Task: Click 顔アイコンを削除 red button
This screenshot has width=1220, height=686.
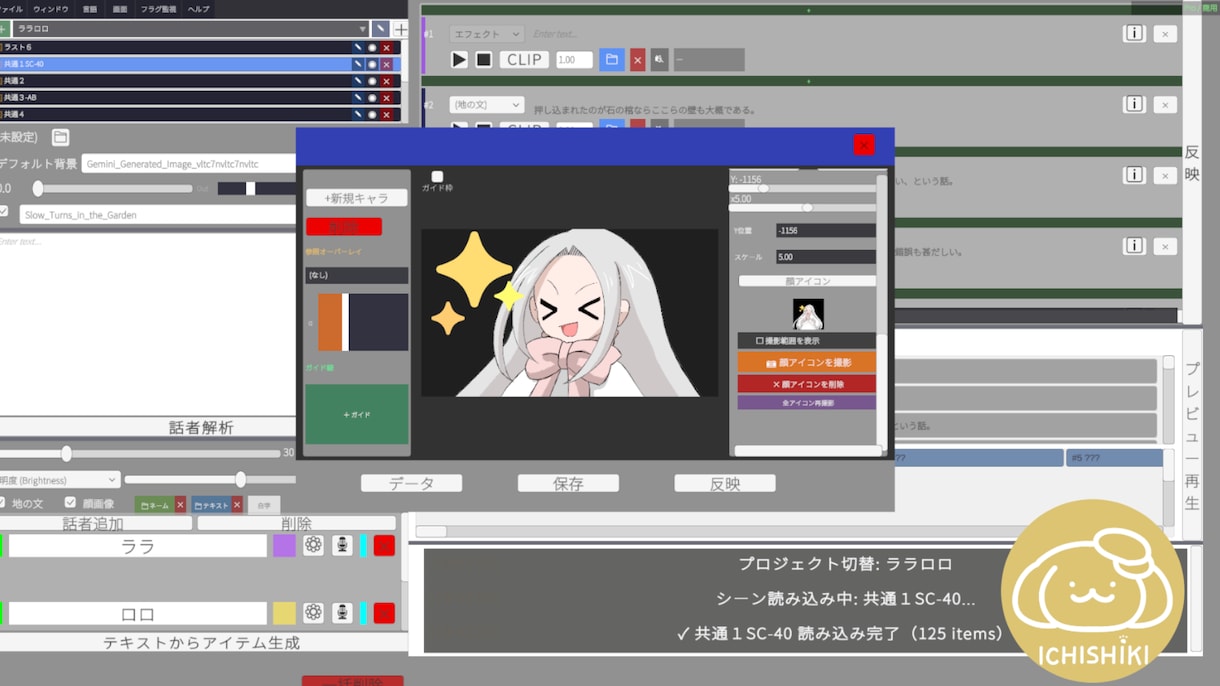Action: pyautogui.click(x=807, y=384)
